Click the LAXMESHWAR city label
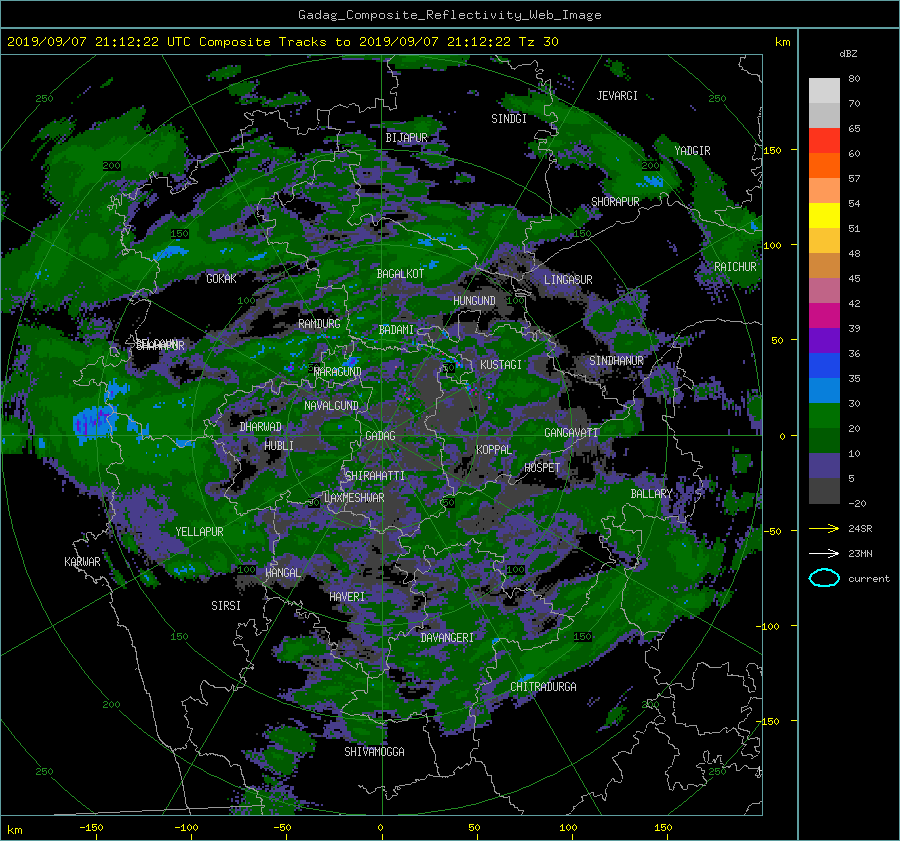The image size is (900, 841). tap(354, 498)
